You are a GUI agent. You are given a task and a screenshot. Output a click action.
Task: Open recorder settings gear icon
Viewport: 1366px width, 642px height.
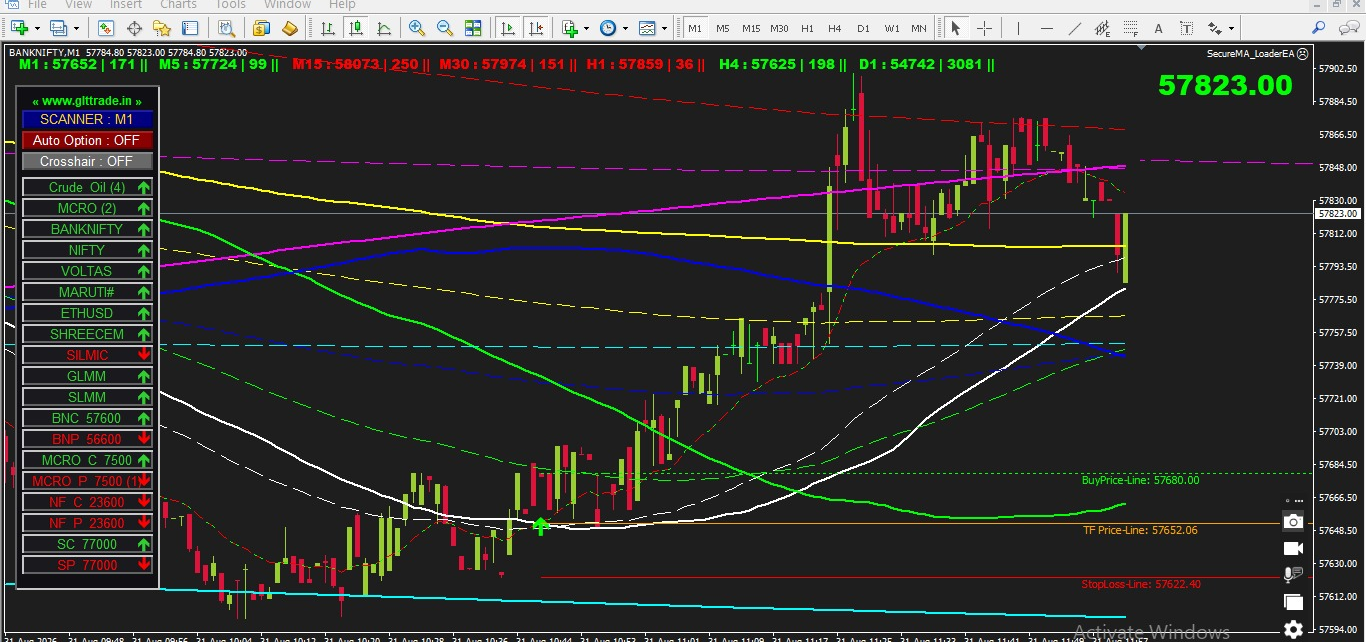click(1293, 629)
